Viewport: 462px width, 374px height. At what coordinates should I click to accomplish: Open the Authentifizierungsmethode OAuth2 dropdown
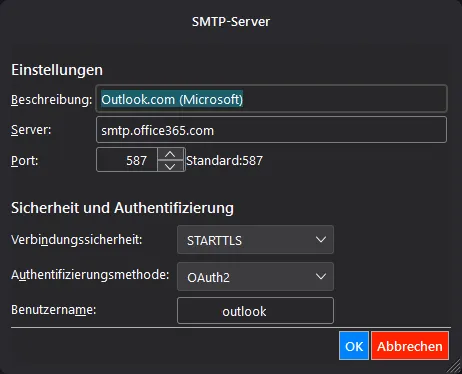click(255, 276)
